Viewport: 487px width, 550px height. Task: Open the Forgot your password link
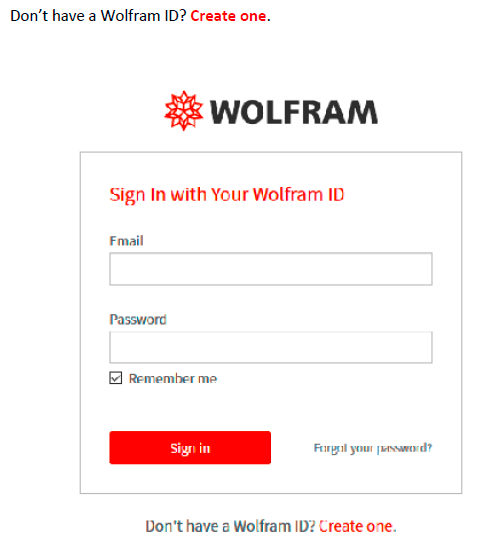click(373, 448)
